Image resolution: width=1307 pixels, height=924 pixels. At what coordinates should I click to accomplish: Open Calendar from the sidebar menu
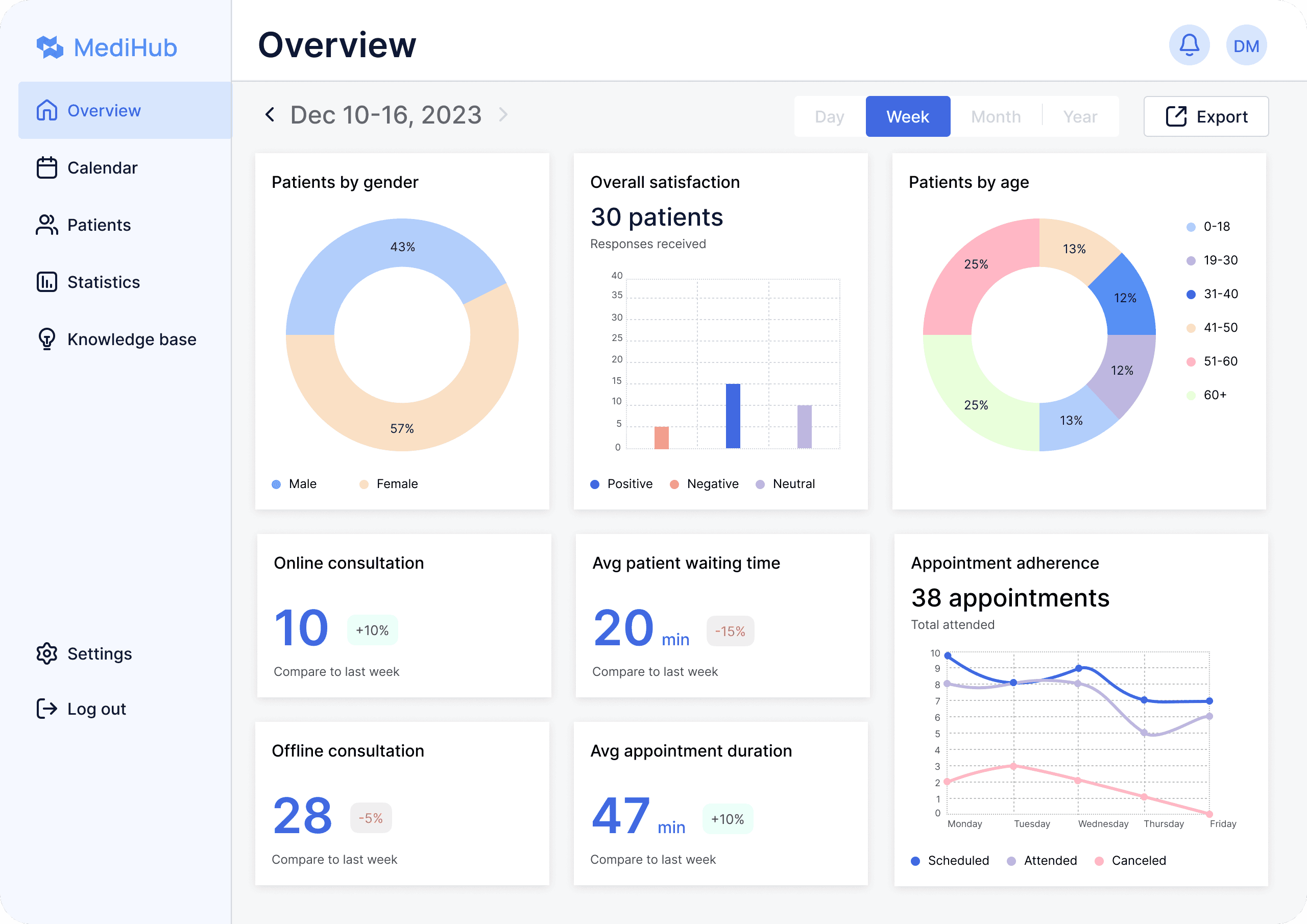pyautogui.click(x=125, y=168)
